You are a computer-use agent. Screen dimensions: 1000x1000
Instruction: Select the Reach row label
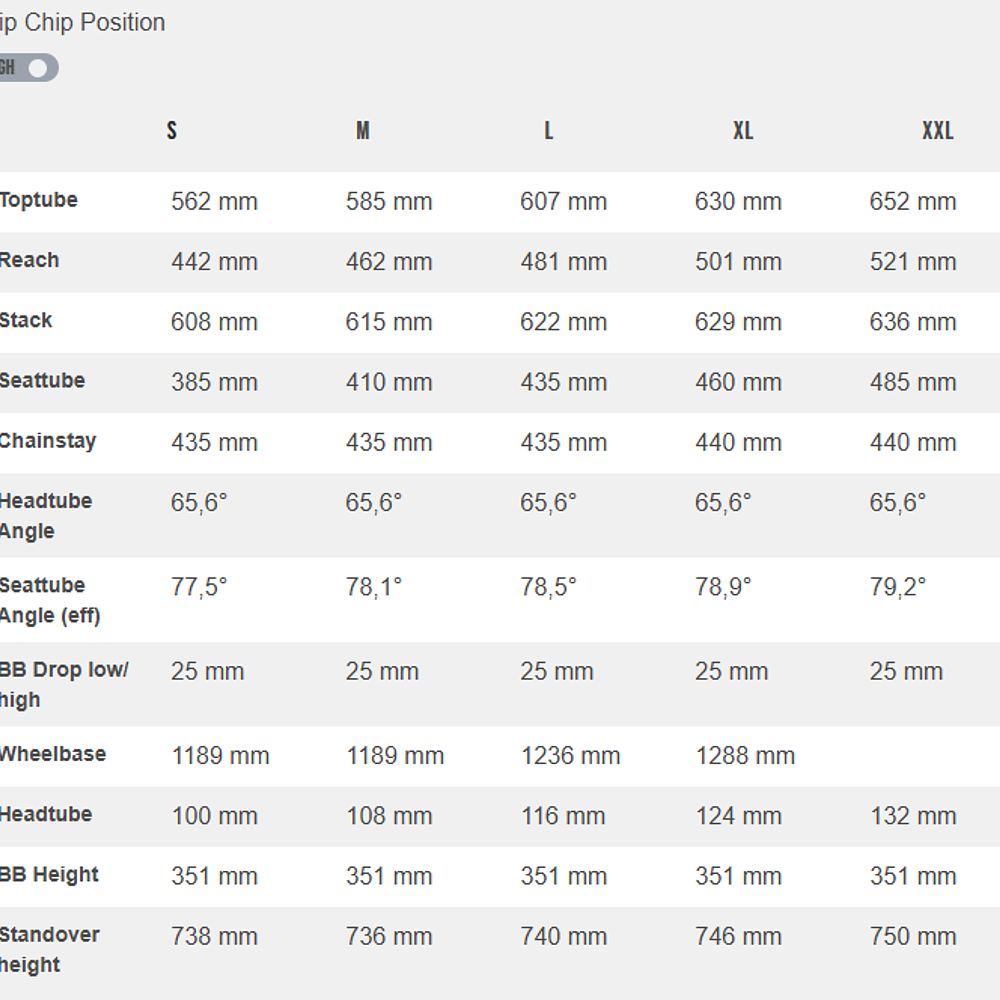click(30, 260)
